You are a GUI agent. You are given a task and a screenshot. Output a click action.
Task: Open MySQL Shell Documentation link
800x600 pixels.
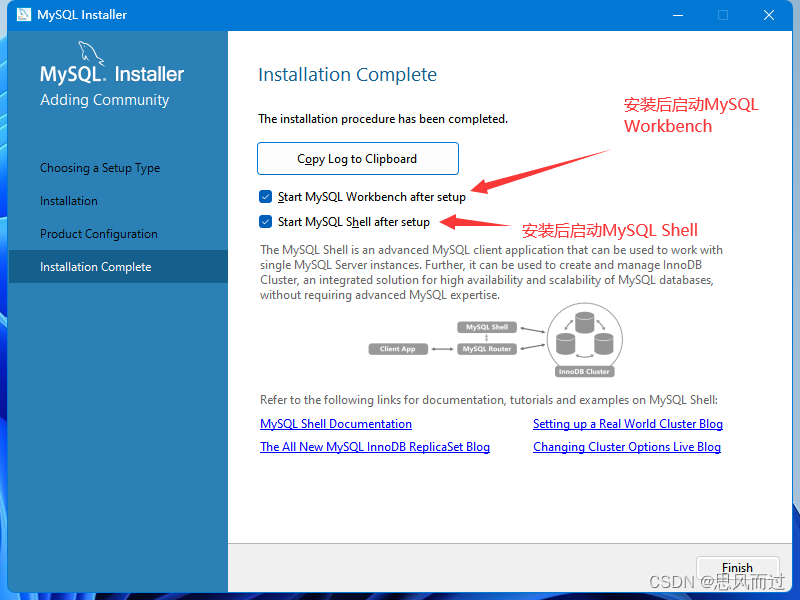[x=336, y=424]
